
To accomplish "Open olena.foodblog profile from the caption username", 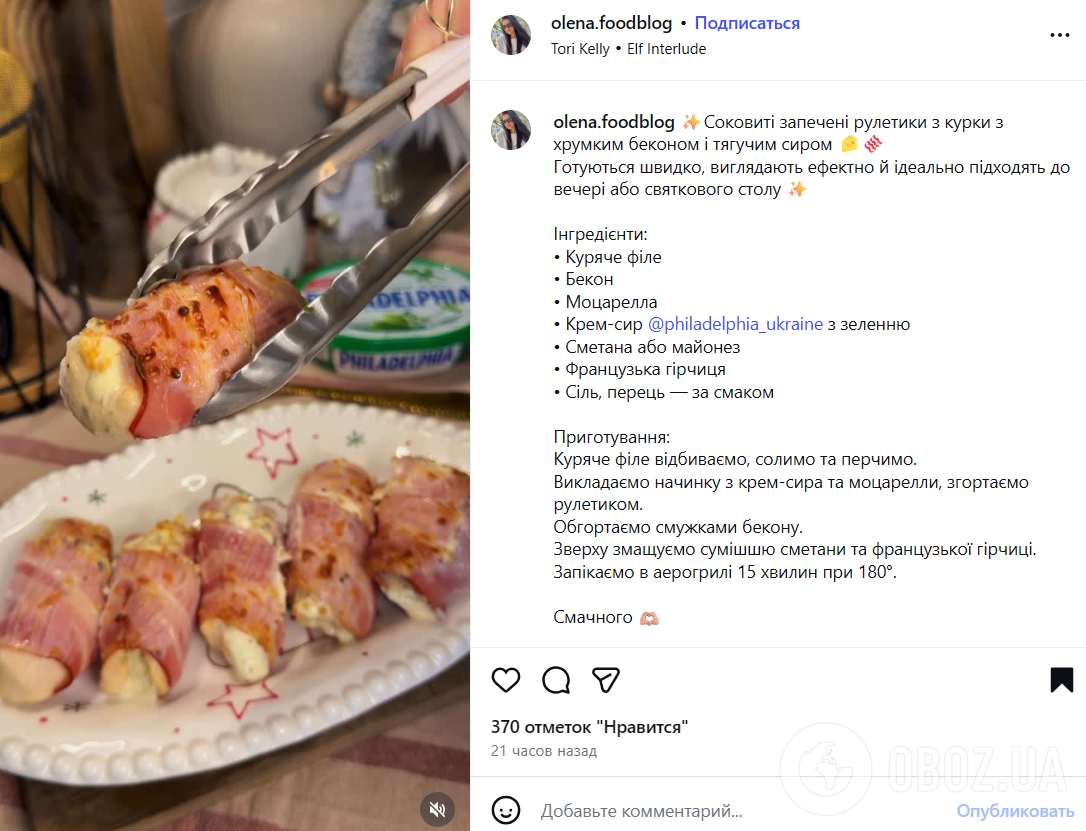I will click(x=613, y=122).
